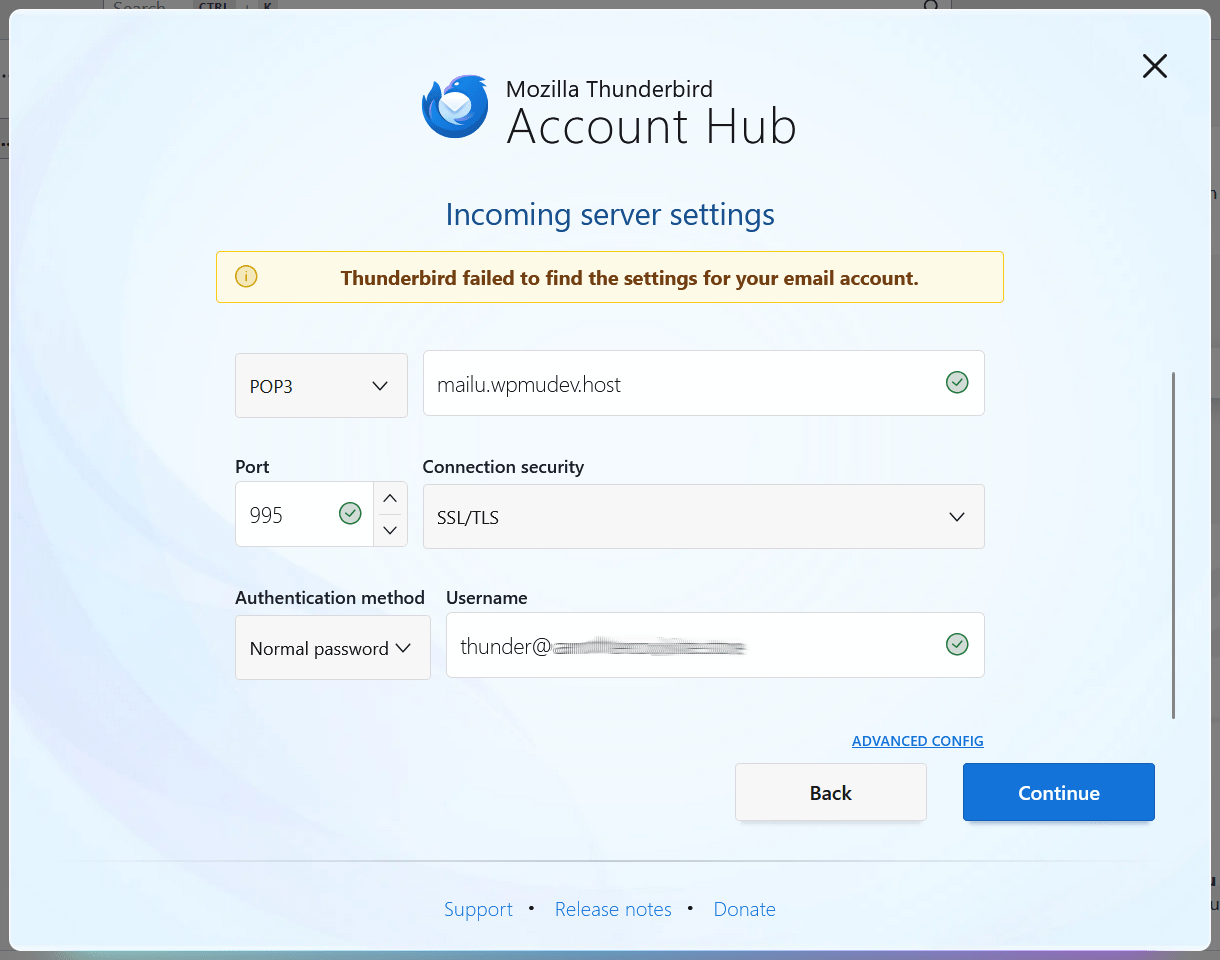Screen dimensions: 1220x960
Task: Decrement the port number with the down arrow
Action: coord(389,530)
